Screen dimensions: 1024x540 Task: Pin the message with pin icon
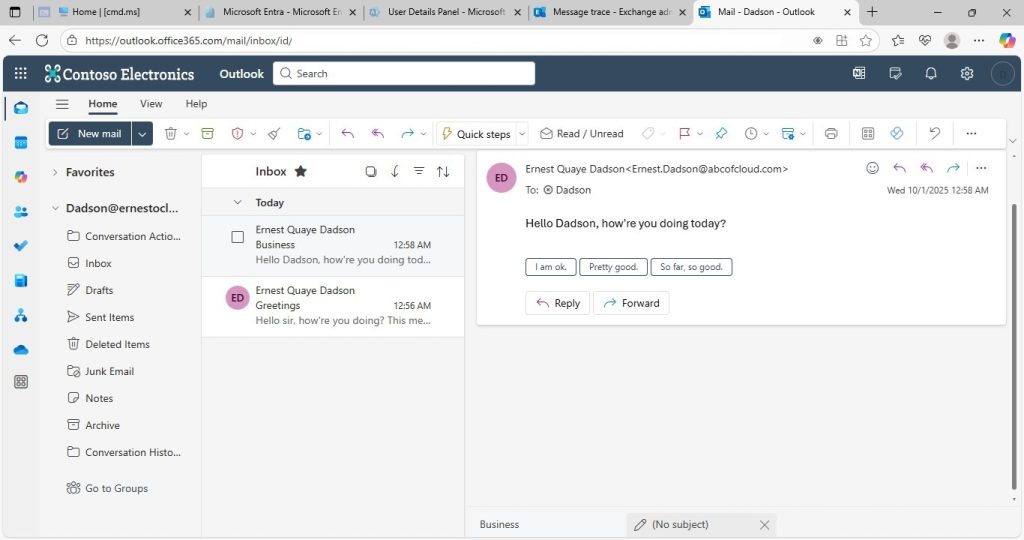point(721,134)
